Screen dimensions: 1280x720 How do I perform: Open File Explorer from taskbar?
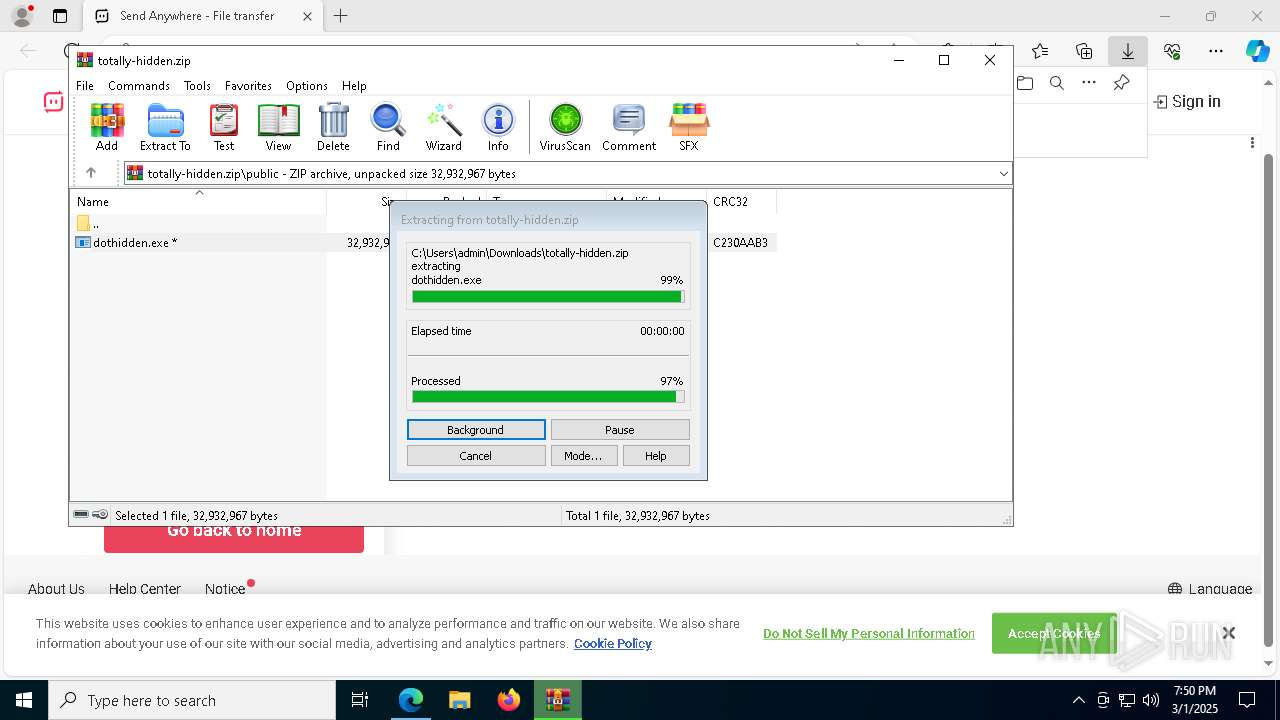tap(459, 700)
